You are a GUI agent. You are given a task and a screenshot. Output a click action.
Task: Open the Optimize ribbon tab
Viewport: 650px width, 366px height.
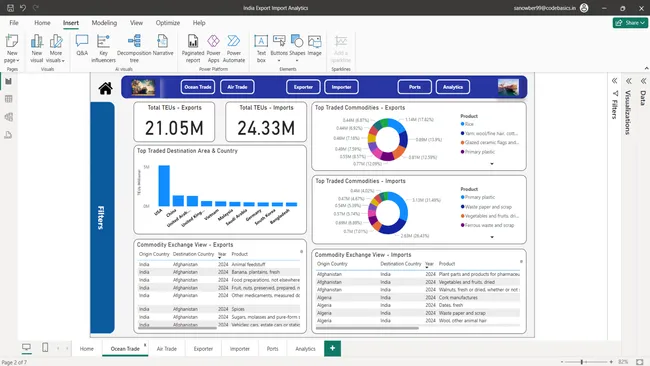click(x=167, y=23)
